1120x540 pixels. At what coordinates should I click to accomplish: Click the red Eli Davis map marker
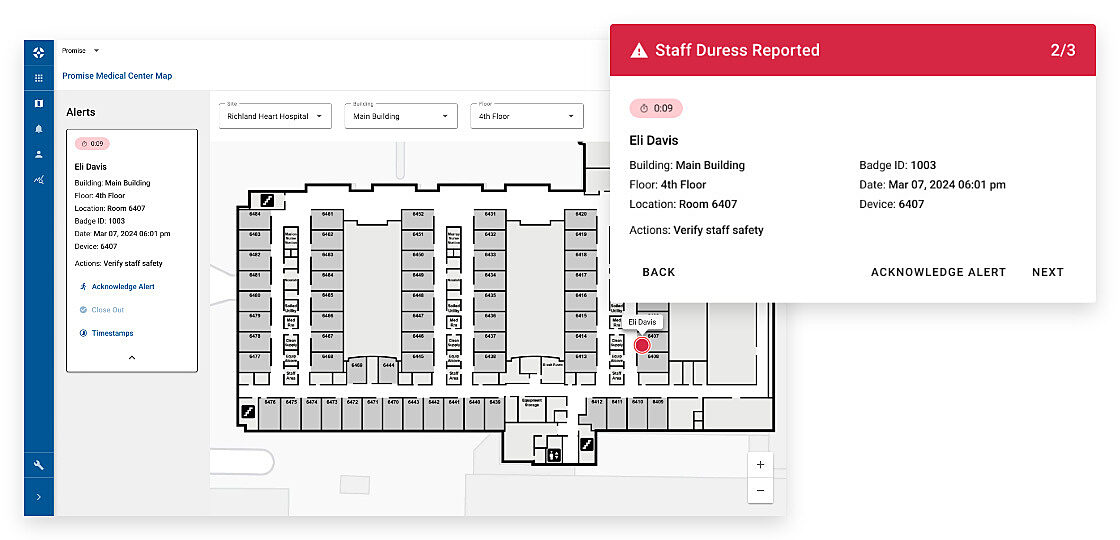coord(642,345)
